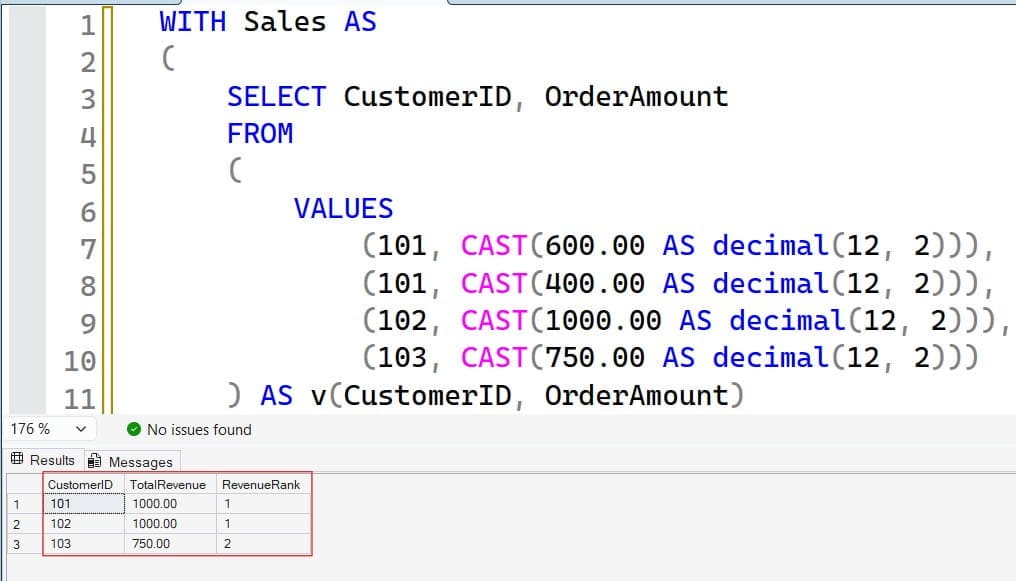
Task: Click RevenueRank cell for customer 101
Action: [x=263, y=503]
